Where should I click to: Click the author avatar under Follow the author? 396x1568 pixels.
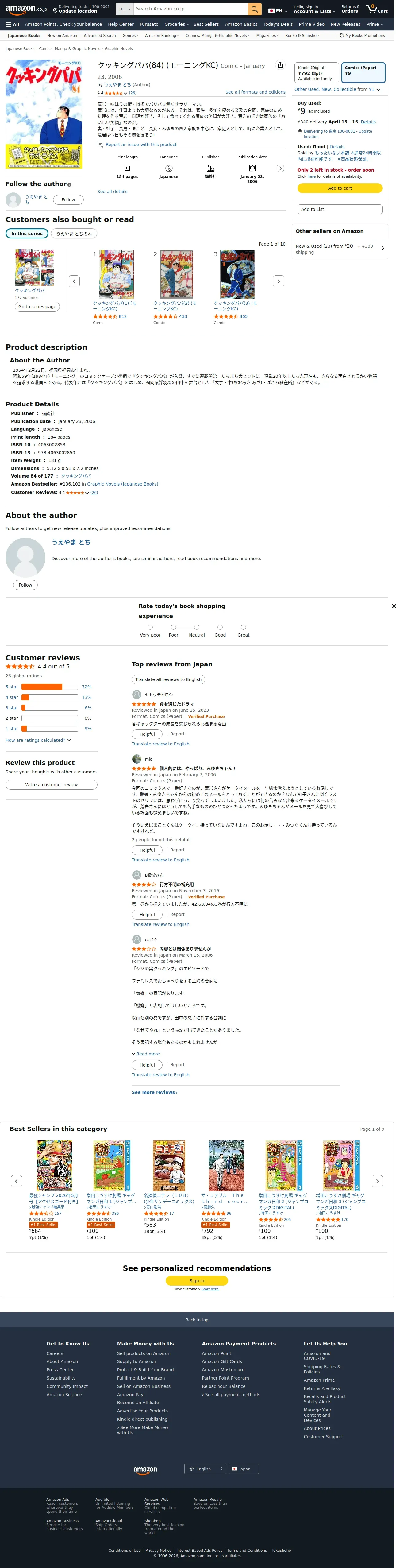(13, 200)
